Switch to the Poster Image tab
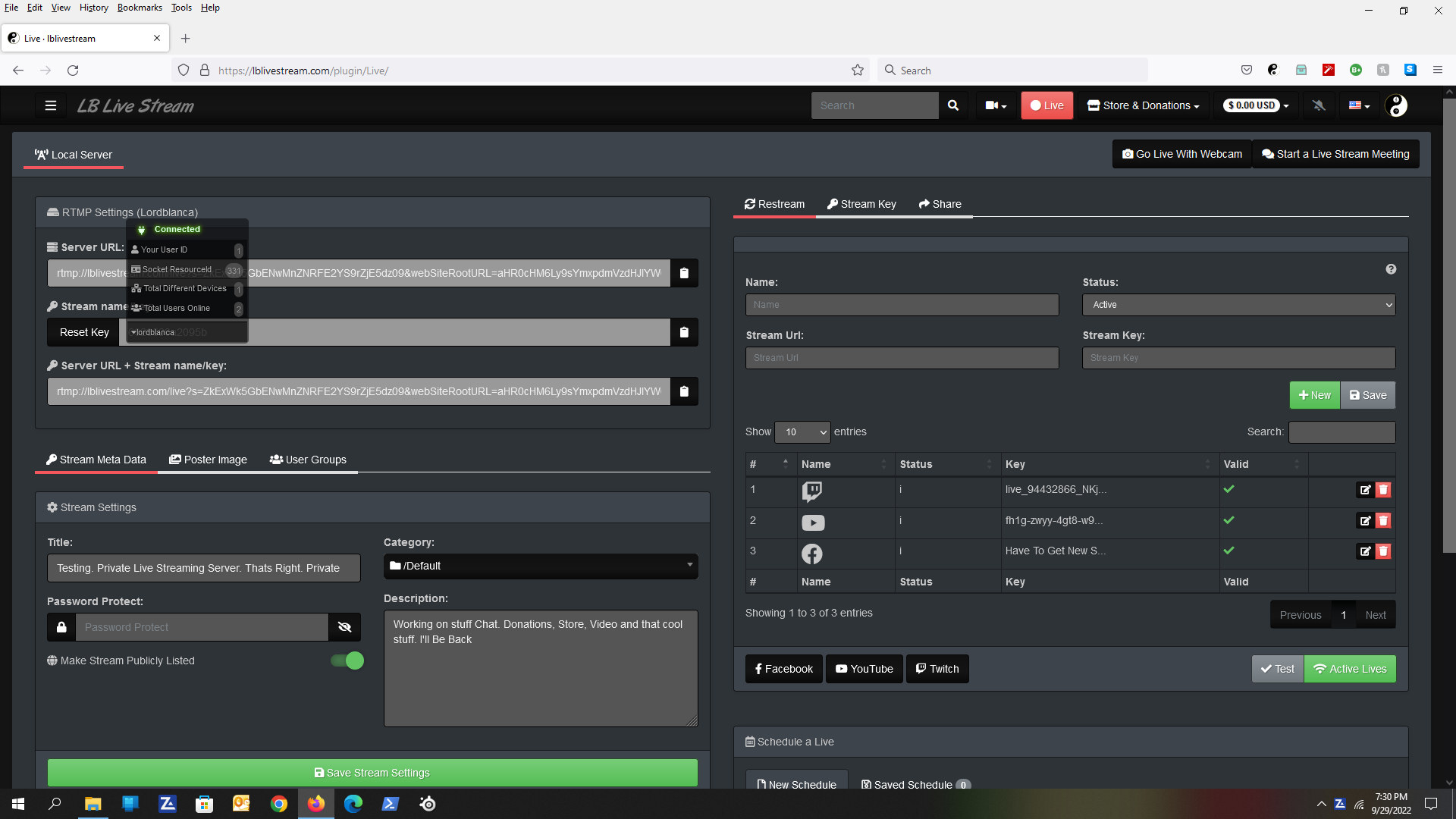The height and width of the screenshot is (819, 1456). [x=207, y=459]
